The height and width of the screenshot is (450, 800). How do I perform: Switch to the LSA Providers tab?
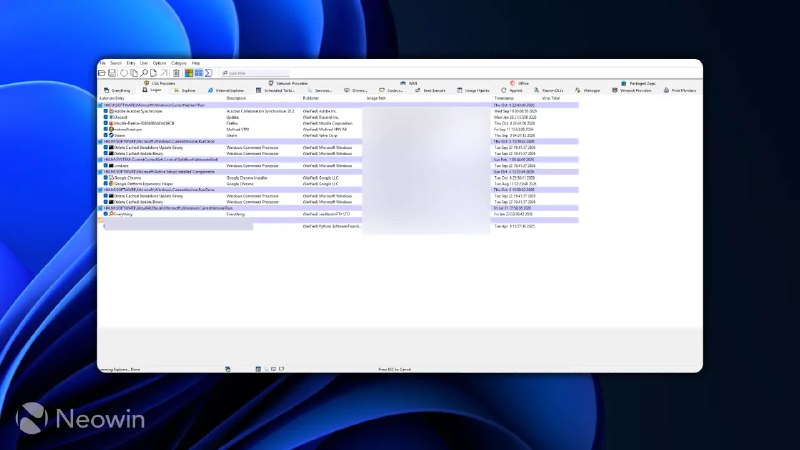point(159,83)
